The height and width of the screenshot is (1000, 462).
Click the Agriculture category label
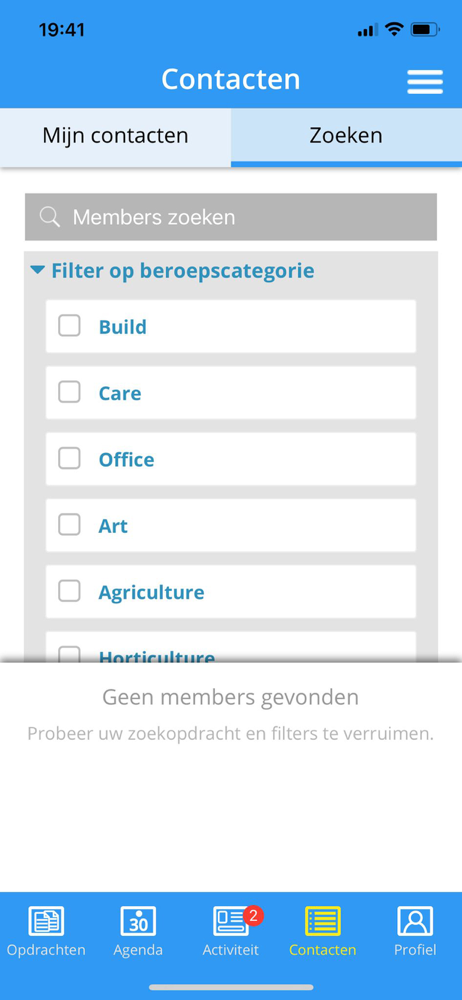(x=151, y=592)
